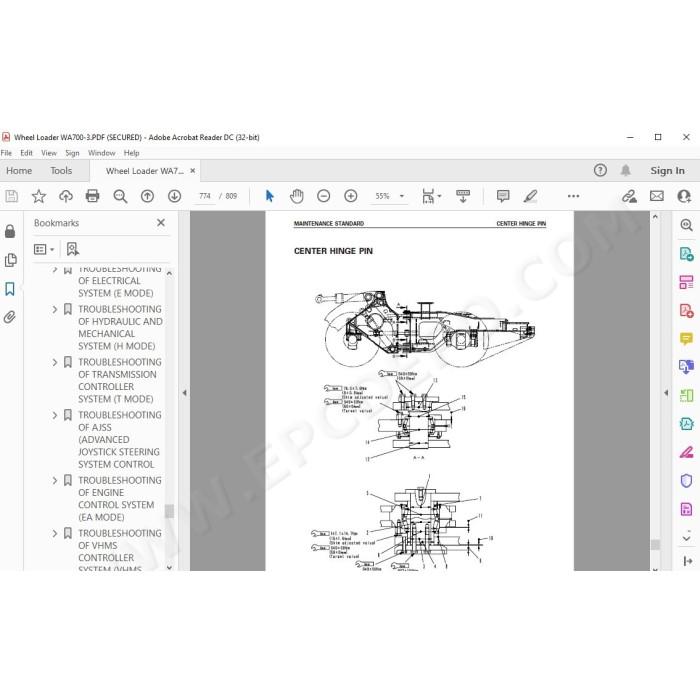Toggle scrolling mode read icon
The image size is (700, 700).
(x=463, y=196)
